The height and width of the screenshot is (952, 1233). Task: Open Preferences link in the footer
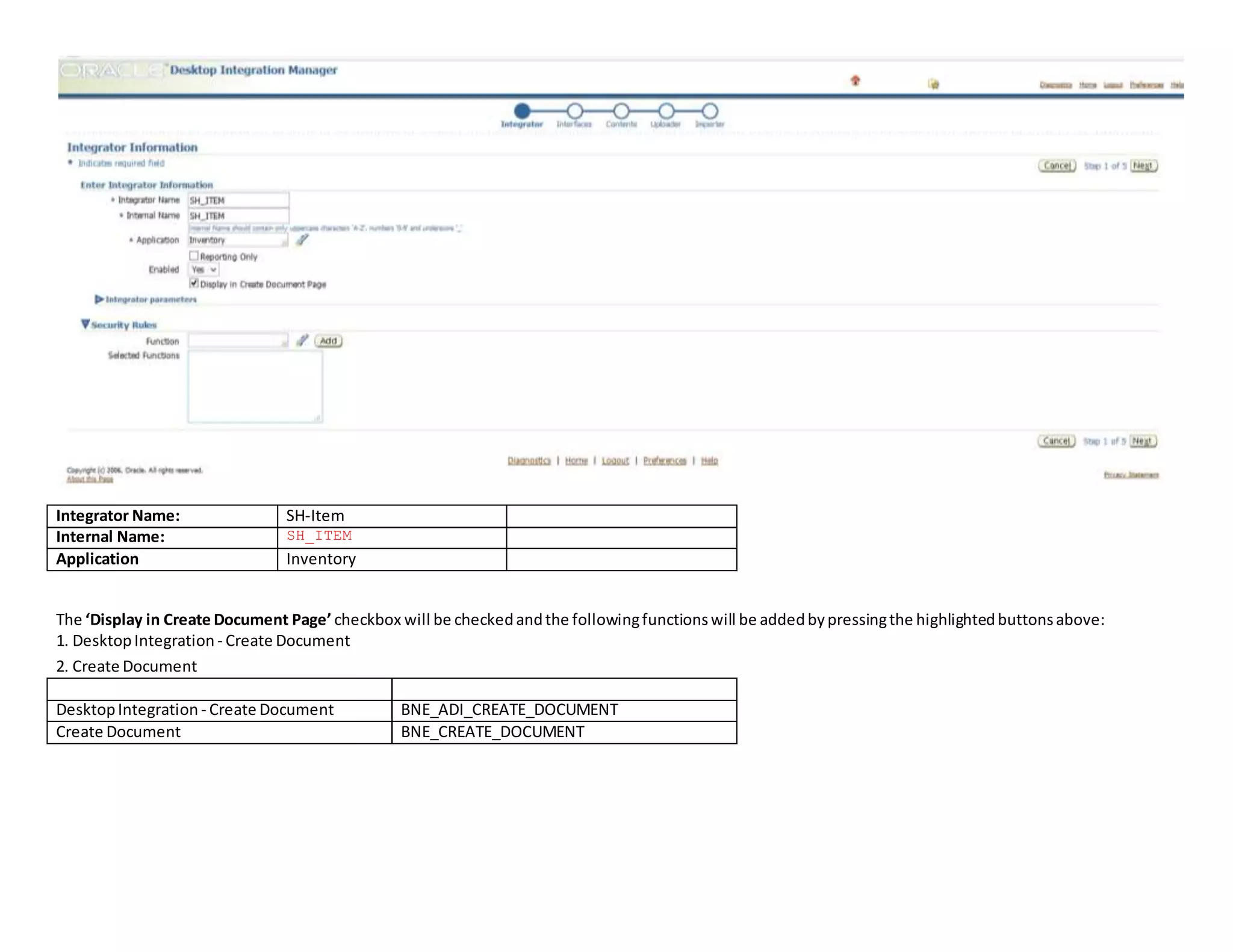(665, 460)
